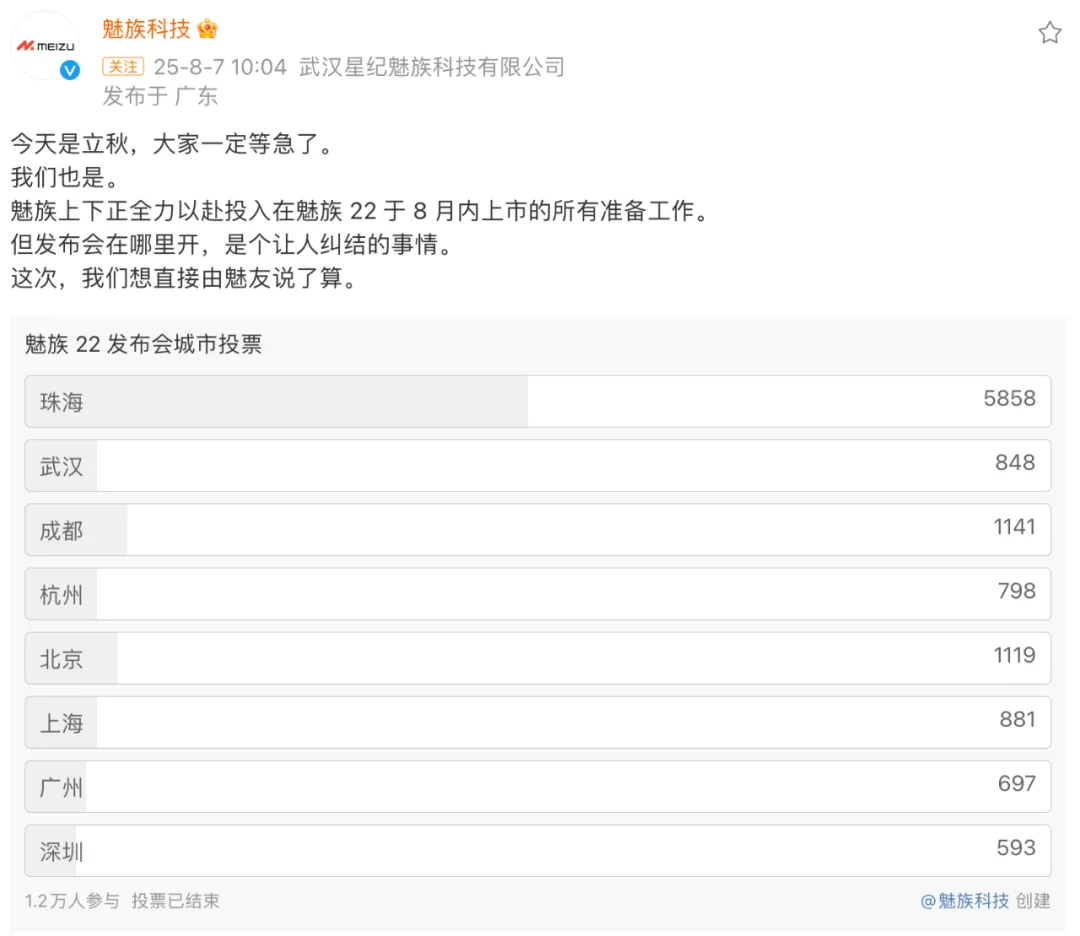The image size is (1080, 936).
Task: Pick the 广州 poll option
Action: point(538,787)
